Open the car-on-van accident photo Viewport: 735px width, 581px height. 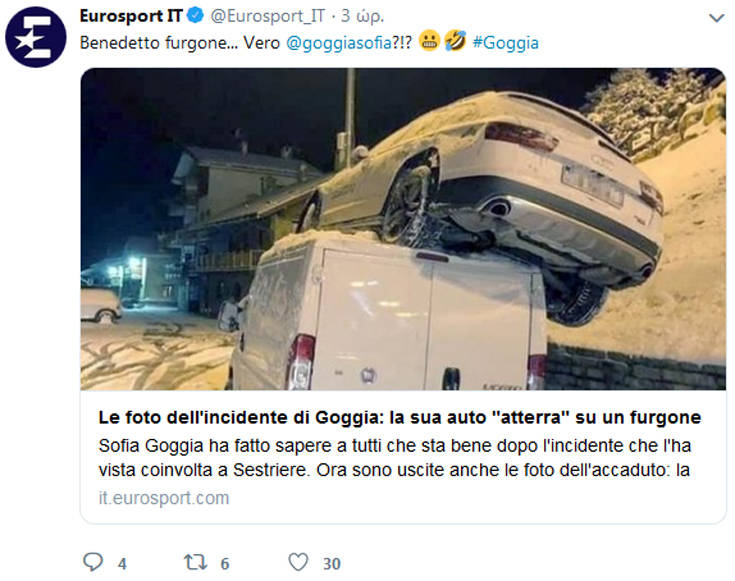403,229
